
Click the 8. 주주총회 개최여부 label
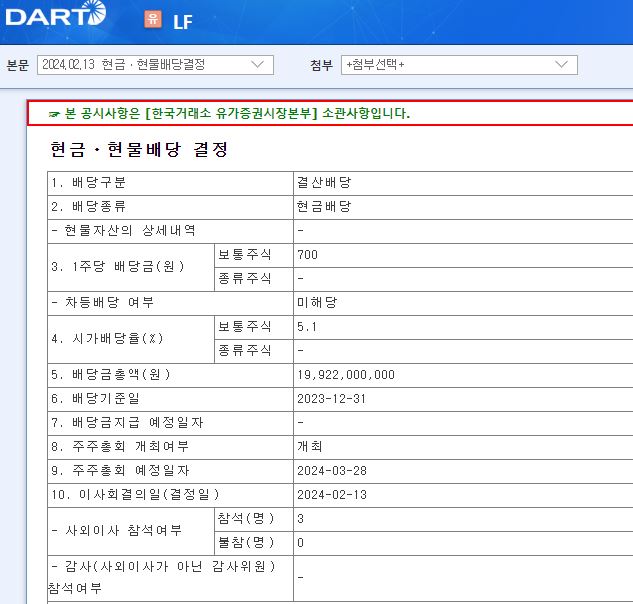tap(120, 447)
